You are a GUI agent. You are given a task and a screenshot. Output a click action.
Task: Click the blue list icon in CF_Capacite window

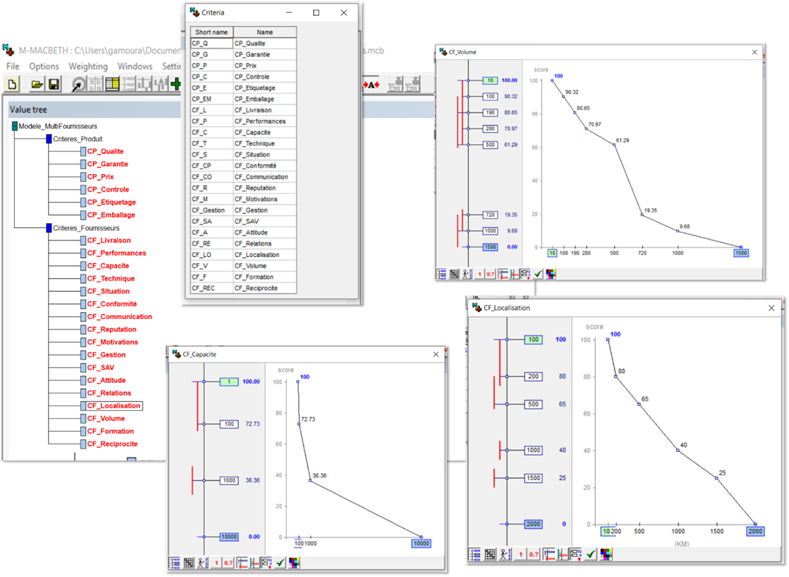[175, 562]
